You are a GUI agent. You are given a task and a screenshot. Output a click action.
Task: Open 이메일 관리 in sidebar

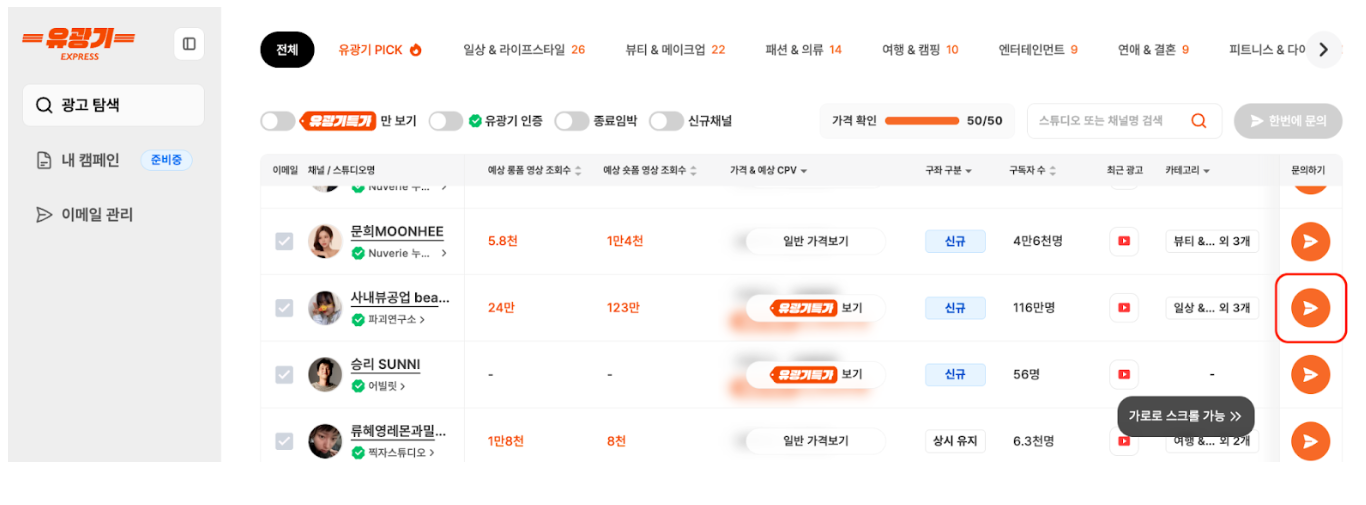[x=97, y=214]
